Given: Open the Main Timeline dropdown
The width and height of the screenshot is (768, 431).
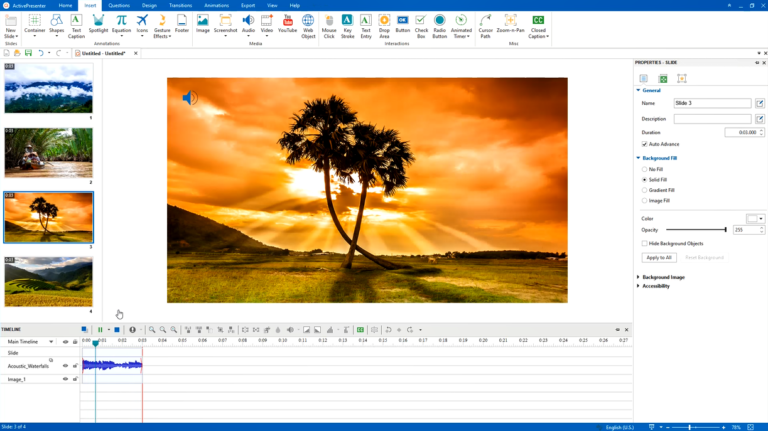Looking at the screenshot, I should click(x=51, y=342).
